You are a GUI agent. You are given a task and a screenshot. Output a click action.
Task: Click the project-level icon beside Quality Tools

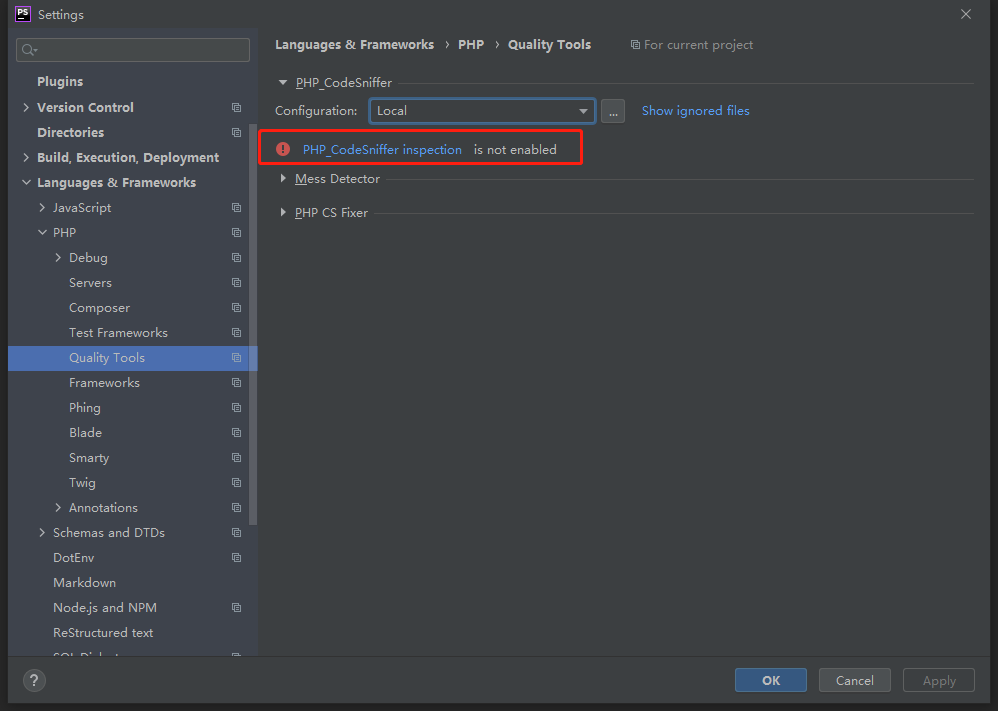[x=237, y=358]
